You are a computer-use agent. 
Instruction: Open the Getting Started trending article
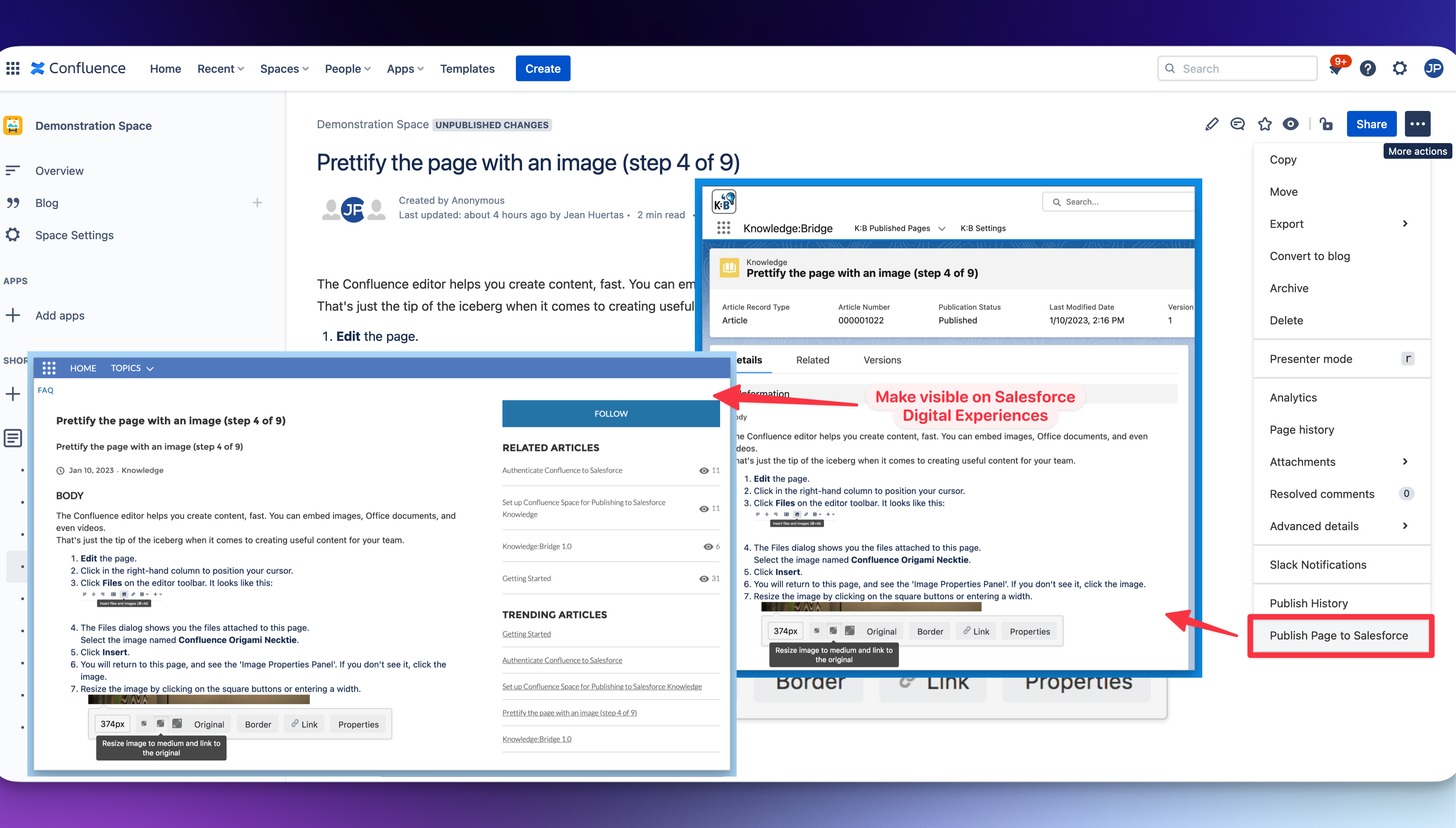tap(526, 633)
